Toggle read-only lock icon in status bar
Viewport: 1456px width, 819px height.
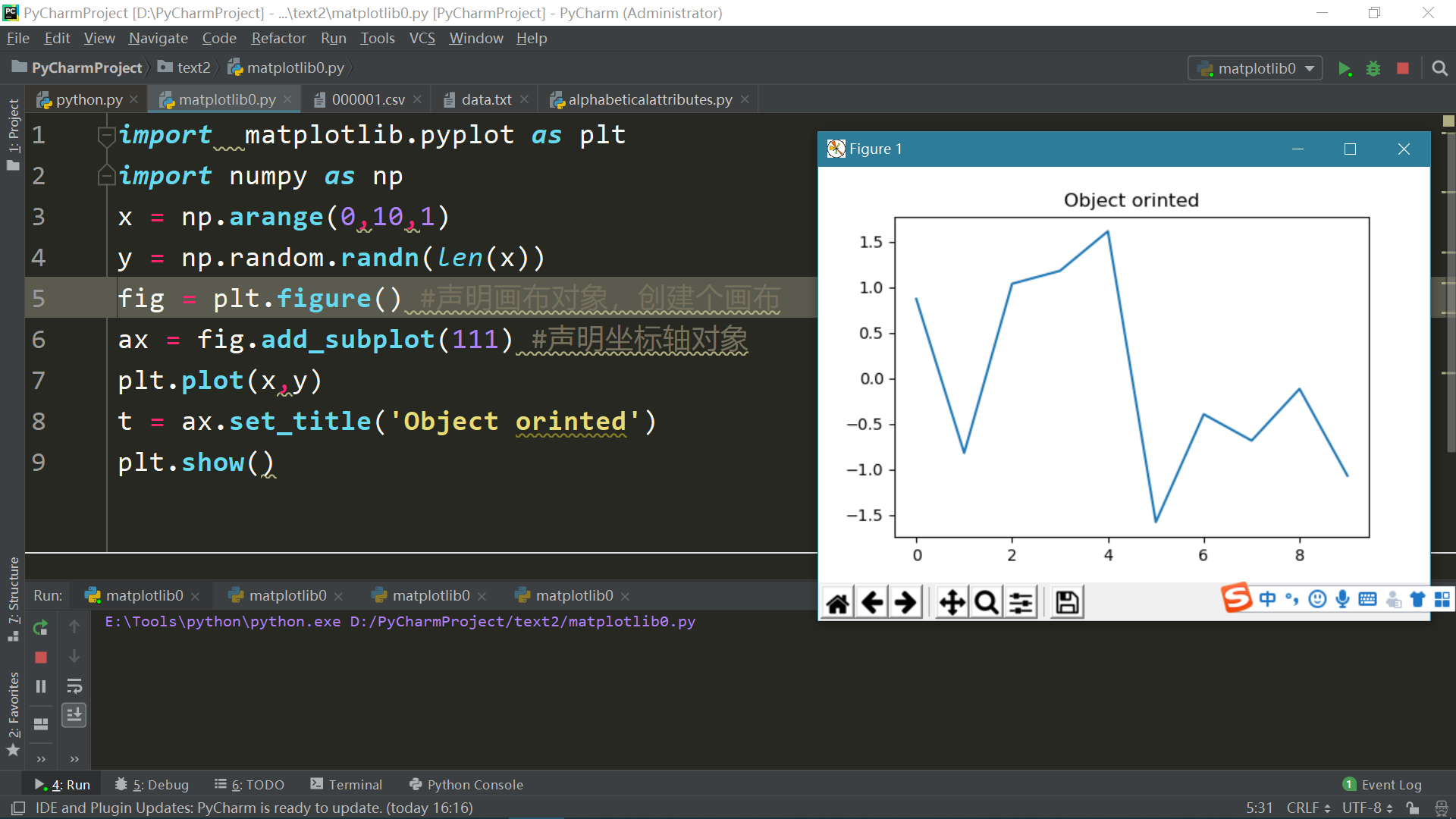tap(1413, 808)
